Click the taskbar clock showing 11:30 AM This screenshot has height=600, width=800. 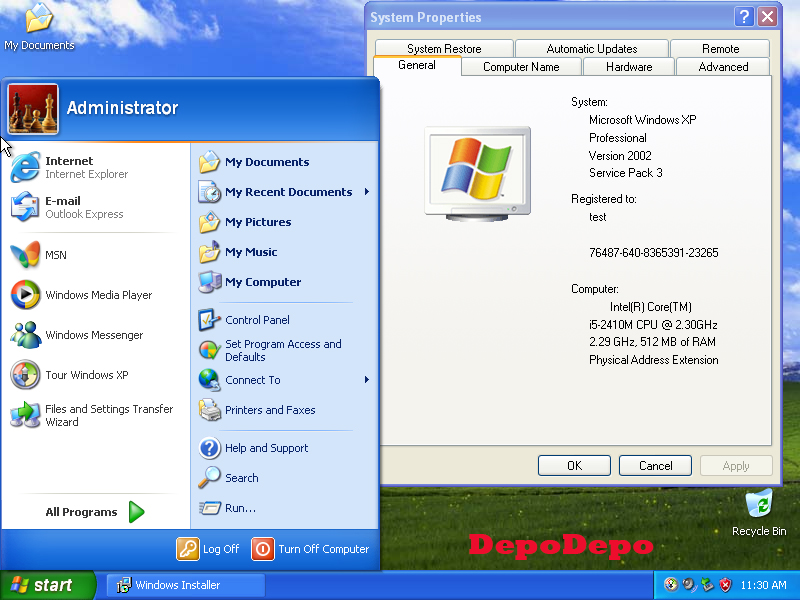(x=763, y=585)
